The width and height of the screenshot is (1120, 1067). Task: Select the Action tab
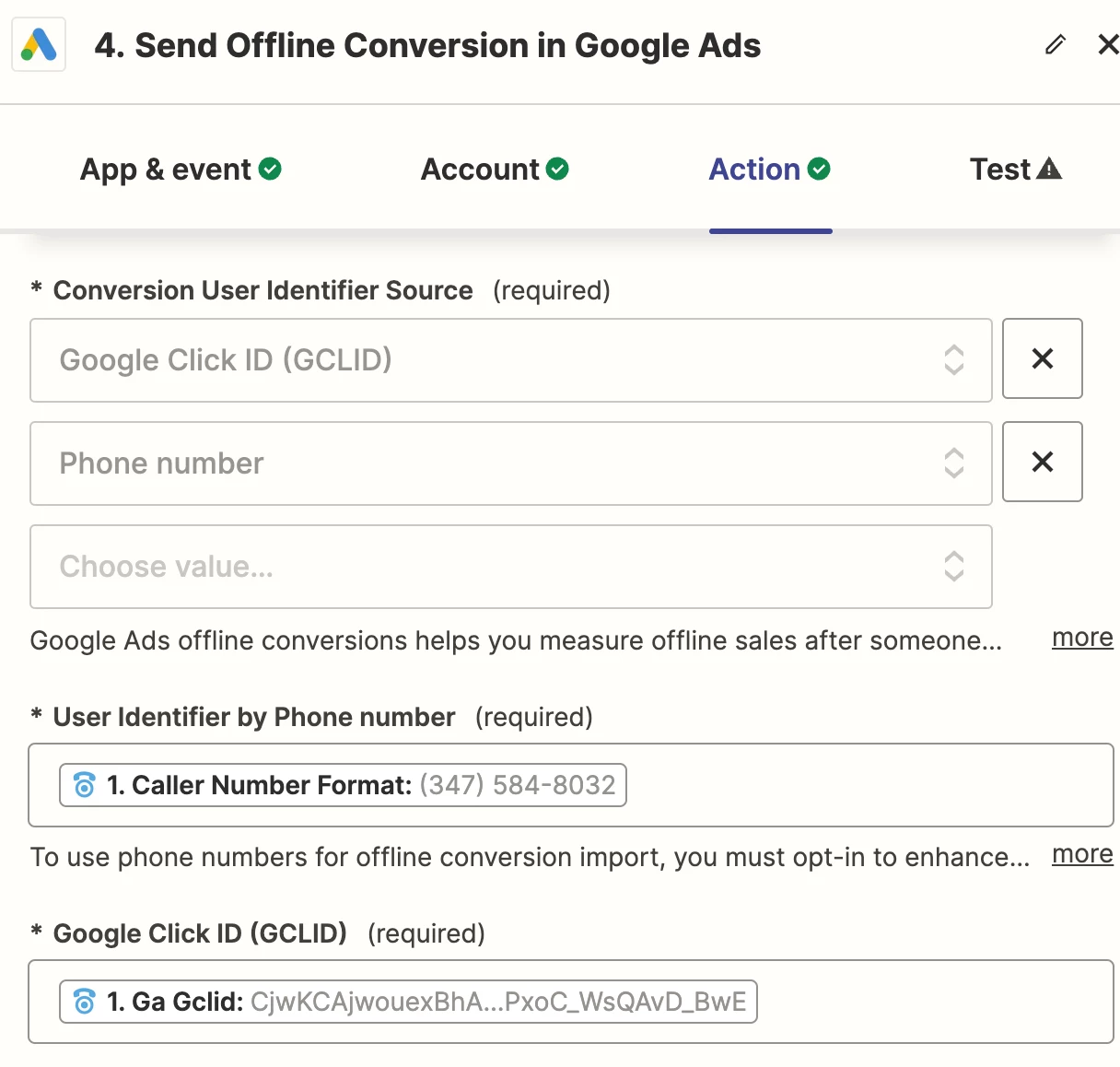(x=754, y=170)
